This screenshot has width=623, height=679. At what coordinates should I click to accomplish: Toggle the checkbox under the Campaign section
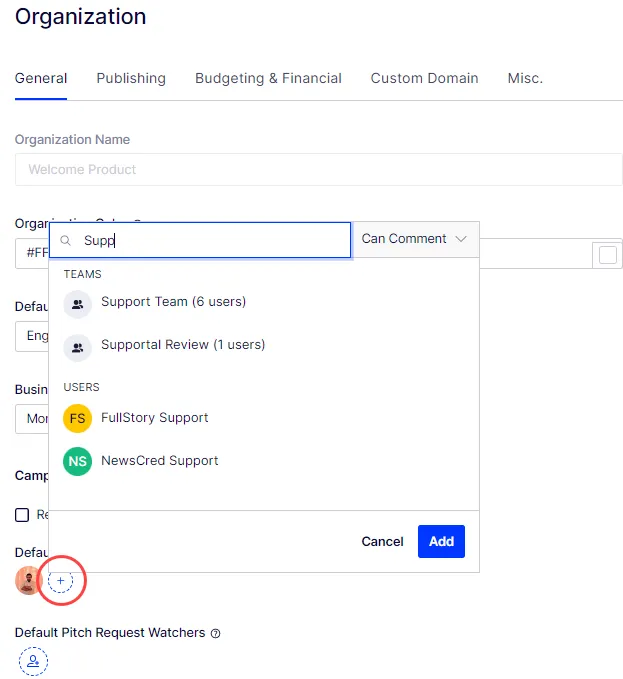click(22, 514)
